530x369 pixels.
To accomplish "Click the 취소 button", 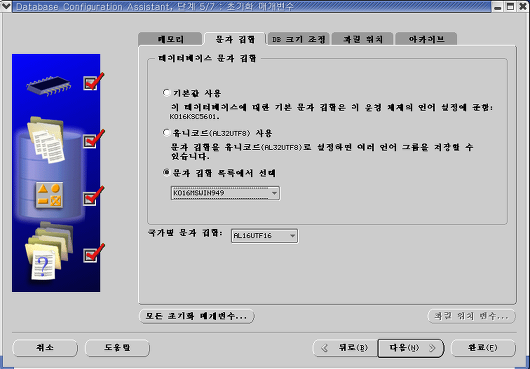I will (x=45, y=348).
